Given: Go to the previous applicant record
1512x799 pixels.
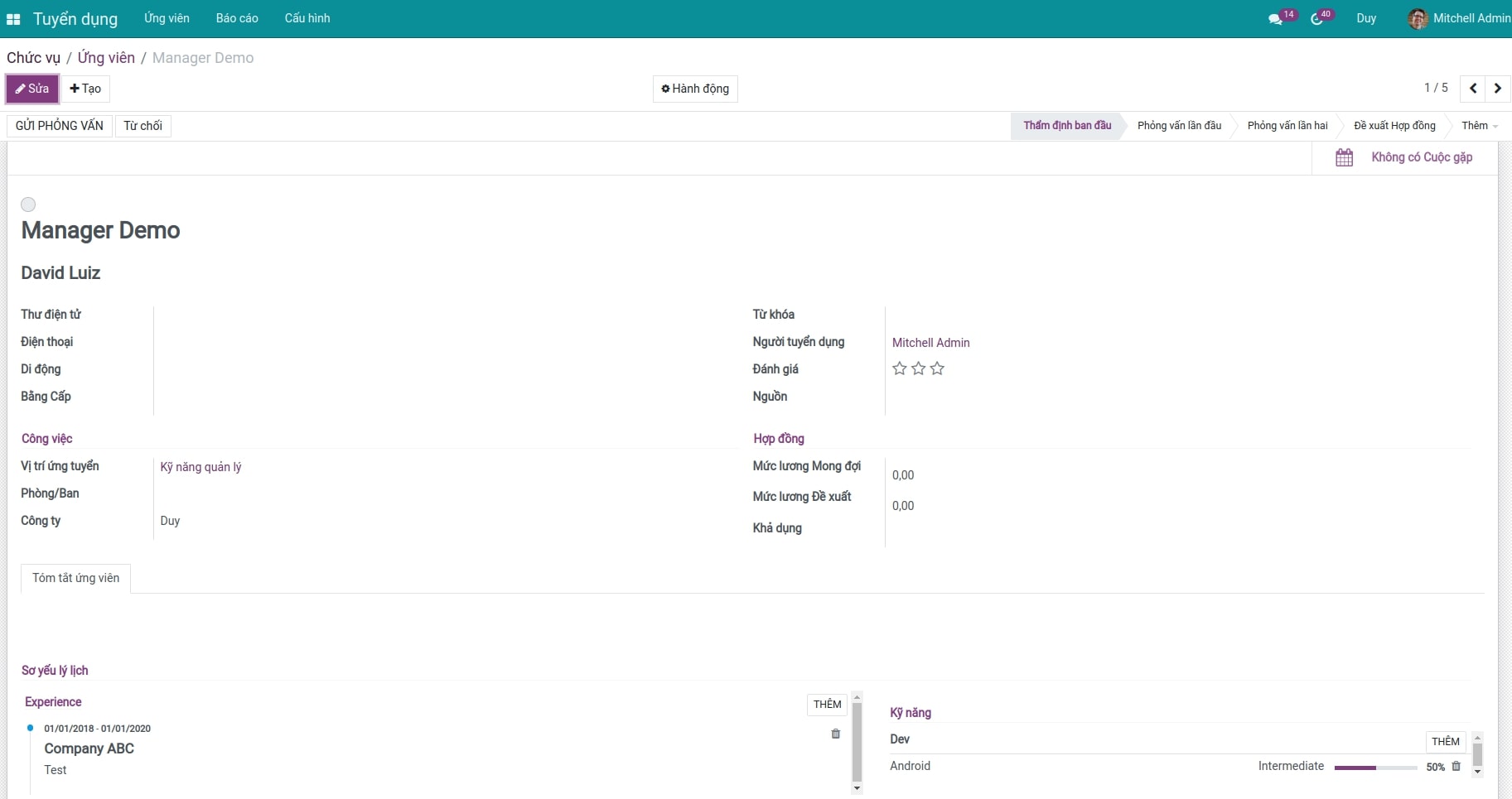Looking at the screenshot, I should 1473,89.
